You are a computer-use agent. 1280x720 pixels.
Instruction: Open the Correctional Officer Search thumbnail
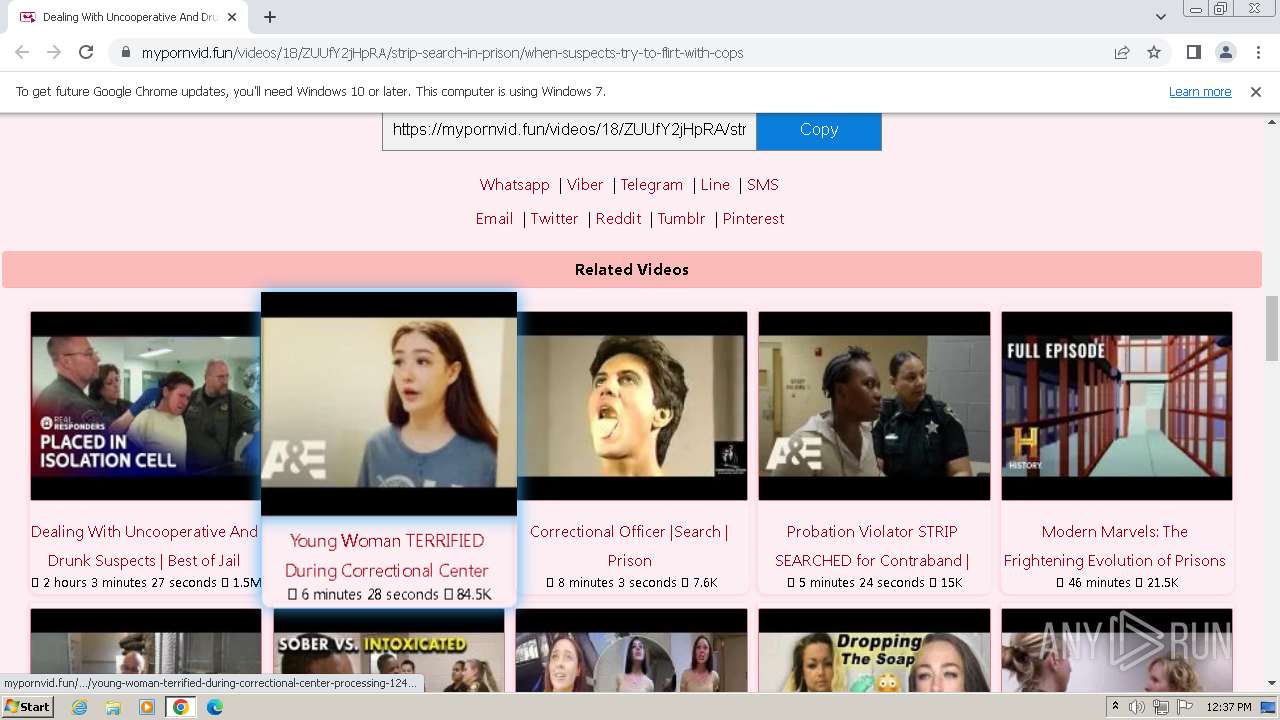click(x=632, y=406)
